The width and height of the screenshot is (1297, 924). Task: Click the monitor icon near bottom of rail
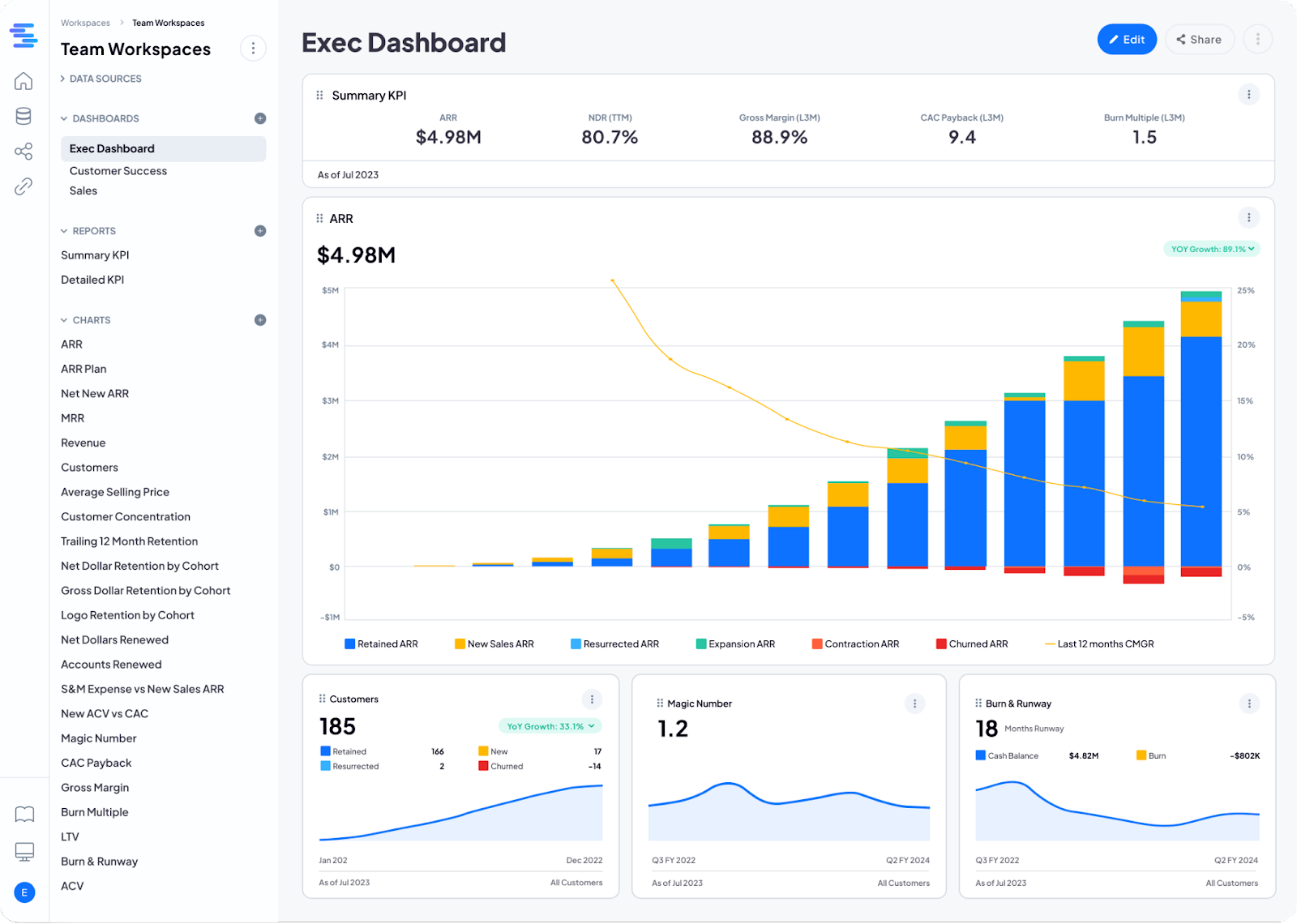click(x=24, y=851)
